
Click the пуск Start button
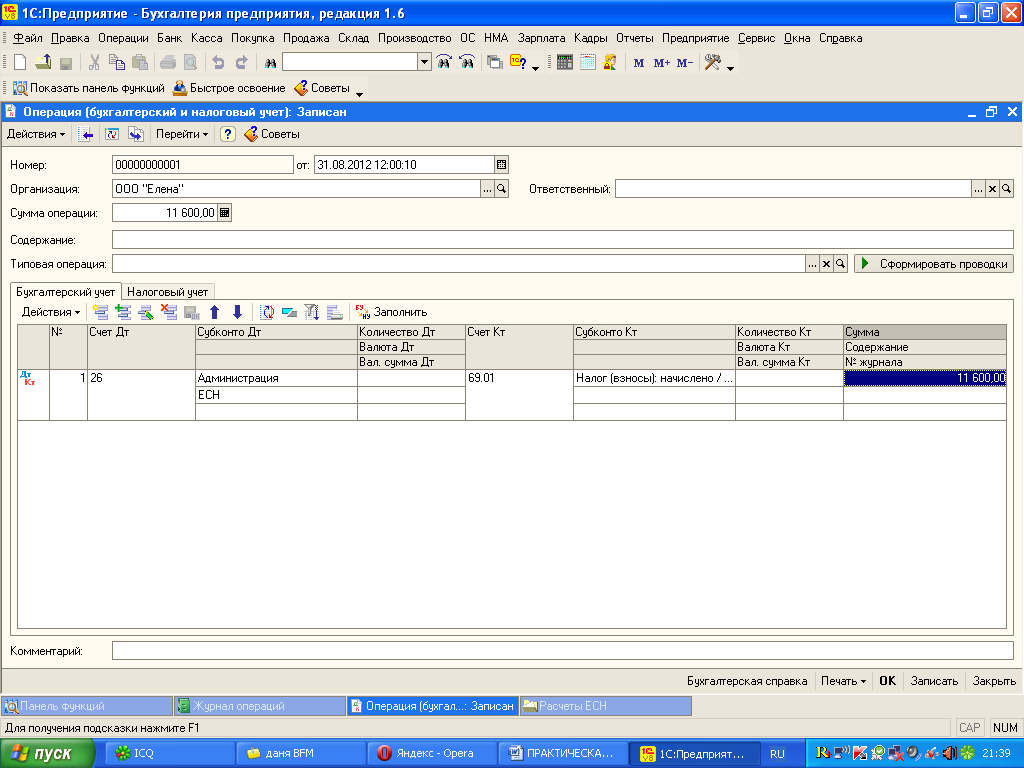[x=48, y=754]
